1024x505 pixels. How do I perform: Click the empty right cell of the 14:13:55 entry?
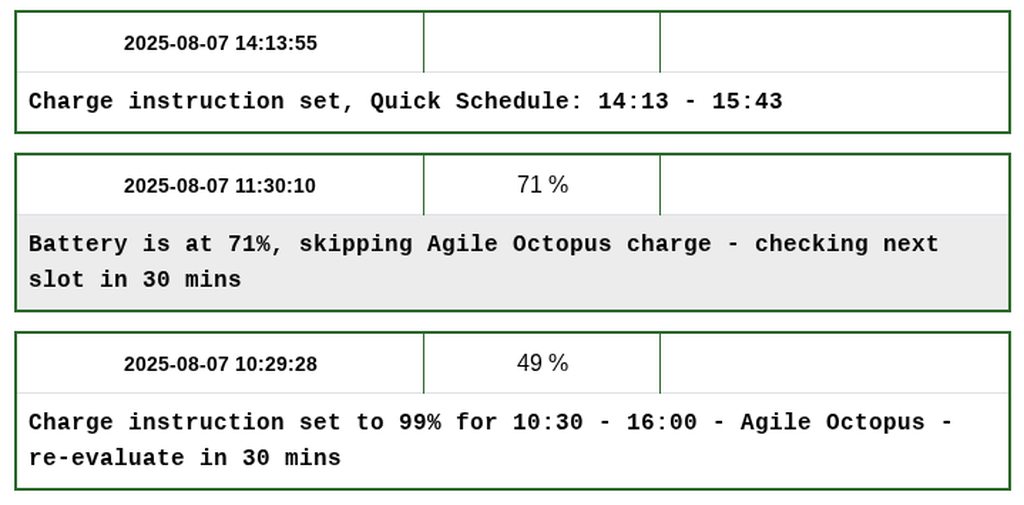click(x=834, y=43)
